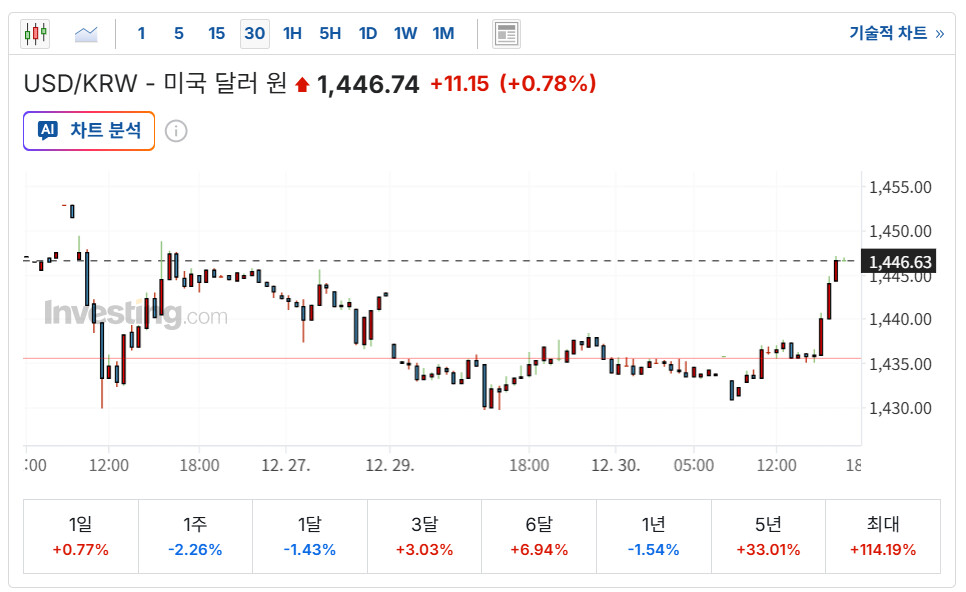
Task: Select the 30 minute interval
Action: 255,33
